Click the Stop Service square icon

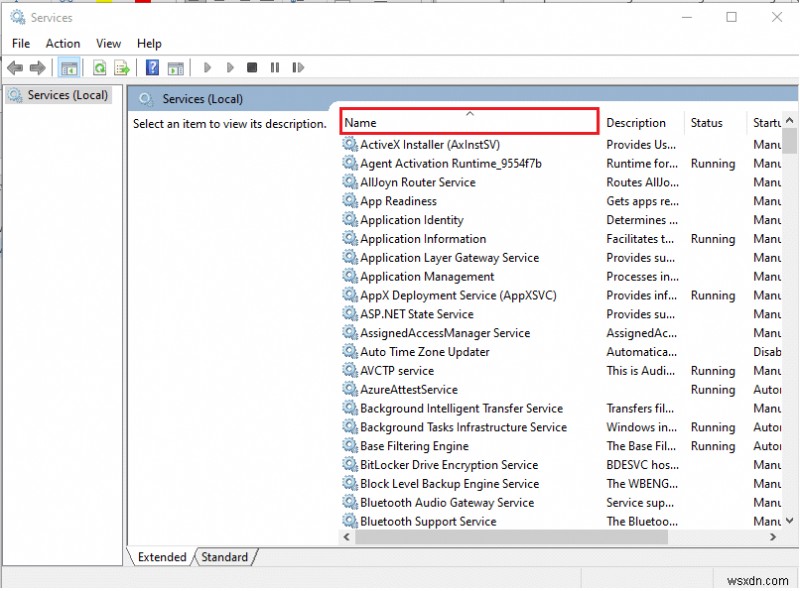click(252, 68)
